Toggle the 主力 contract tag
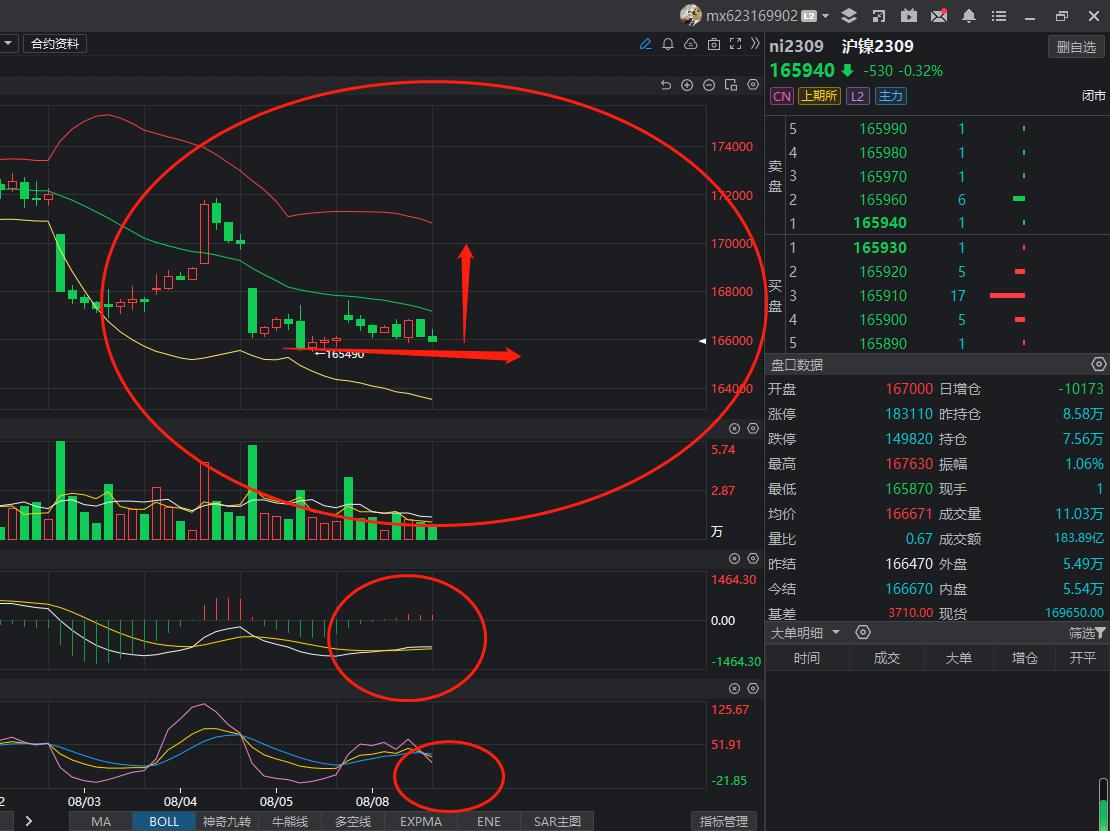Viewport: 1110px width, 831px height. pos(890,95)
